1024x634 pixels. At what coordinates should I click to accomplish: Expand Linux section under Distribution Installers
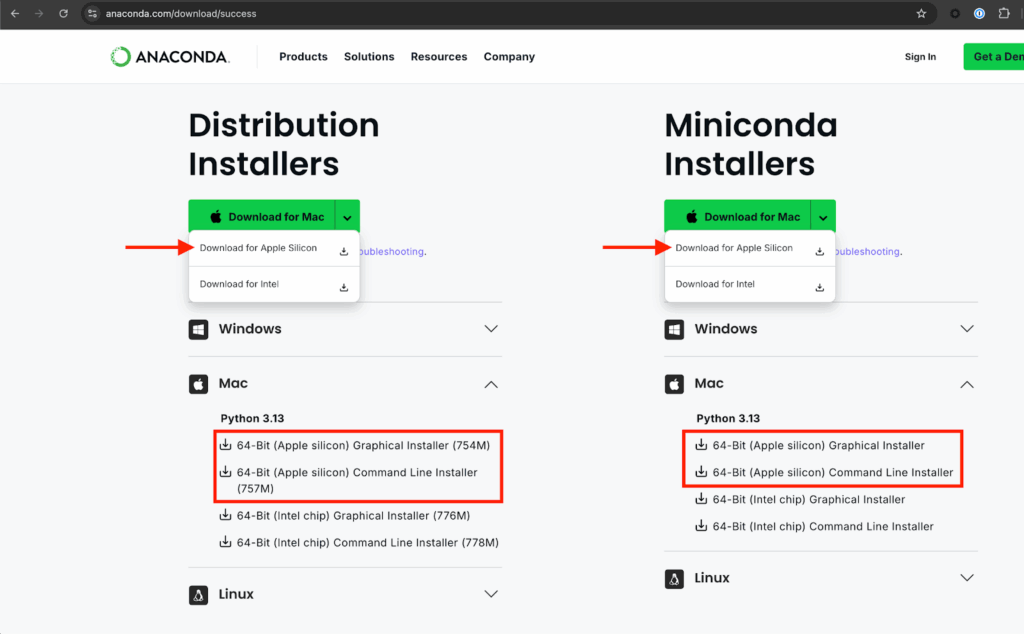(491, 594)
